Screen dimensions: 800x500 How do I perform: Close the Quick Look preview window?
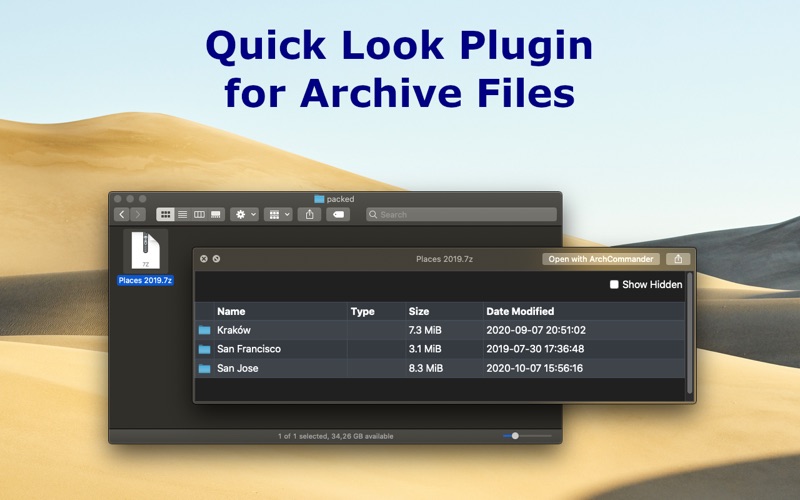pyautogui.click(x=204, y=259)
